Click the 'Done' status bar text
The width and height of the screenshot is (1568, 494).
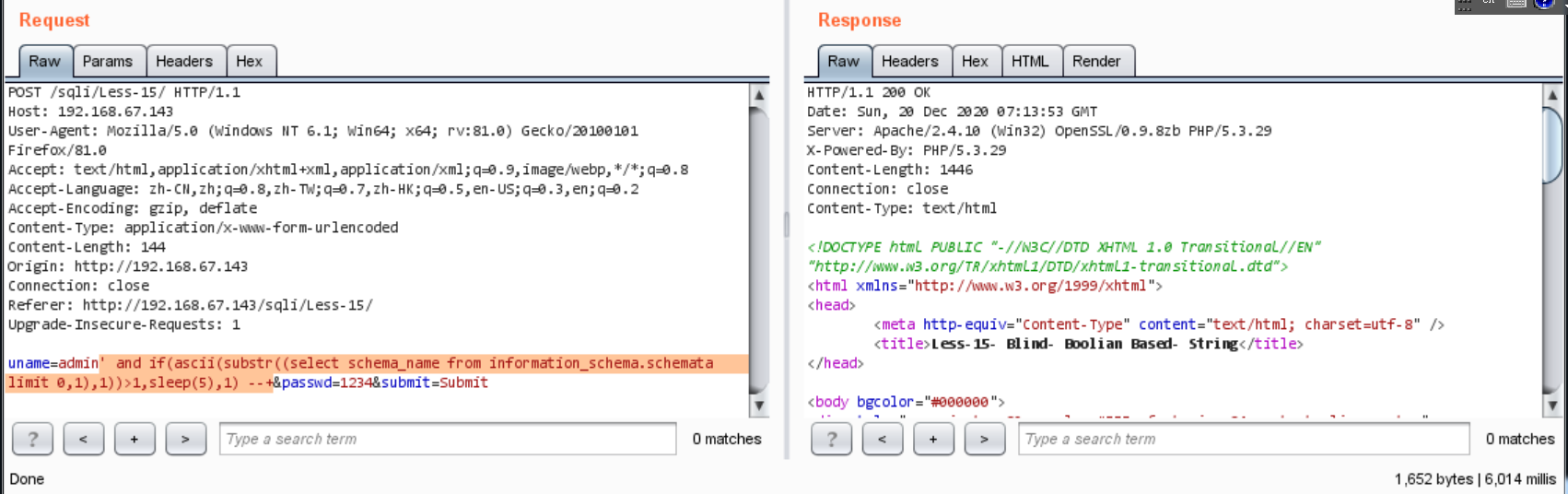27,479
